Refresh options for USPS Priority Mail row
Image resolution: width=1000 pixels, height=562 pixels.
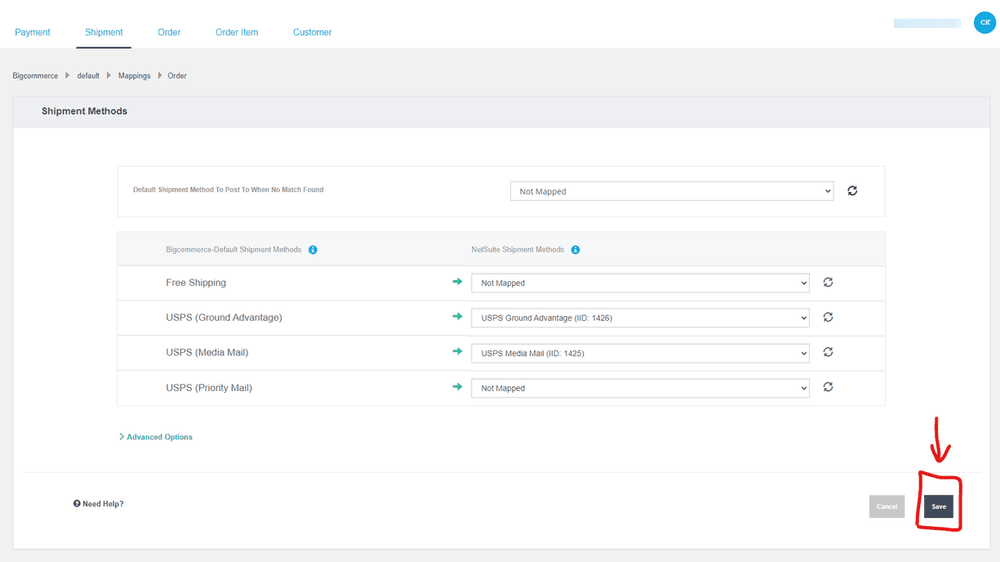tap(828, 387)
